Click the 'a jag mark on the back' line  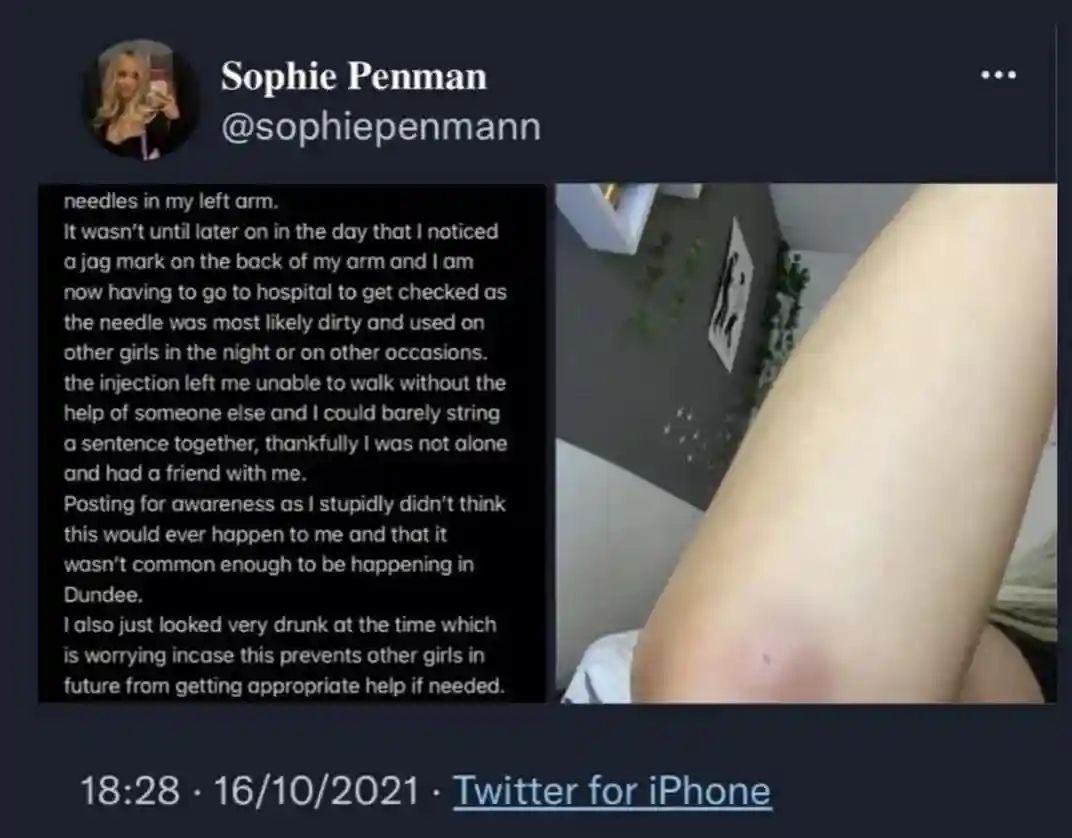pyautogui.click(x=269, y=262)
